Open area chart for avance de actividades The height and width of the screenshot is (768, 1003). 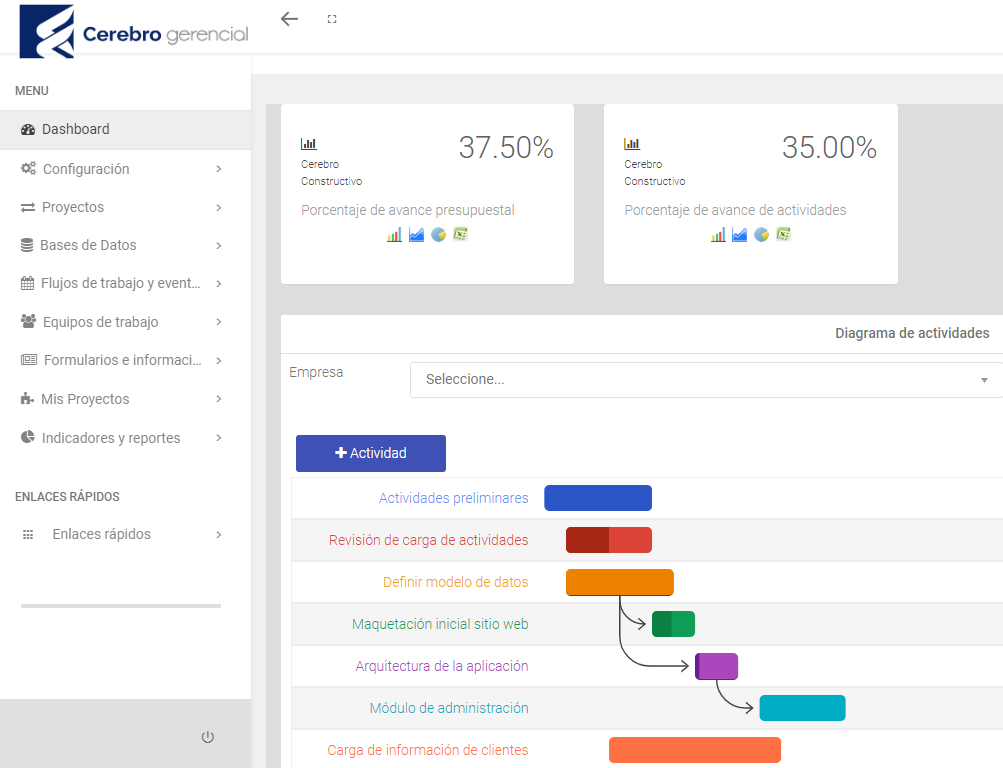click(740, 235)
